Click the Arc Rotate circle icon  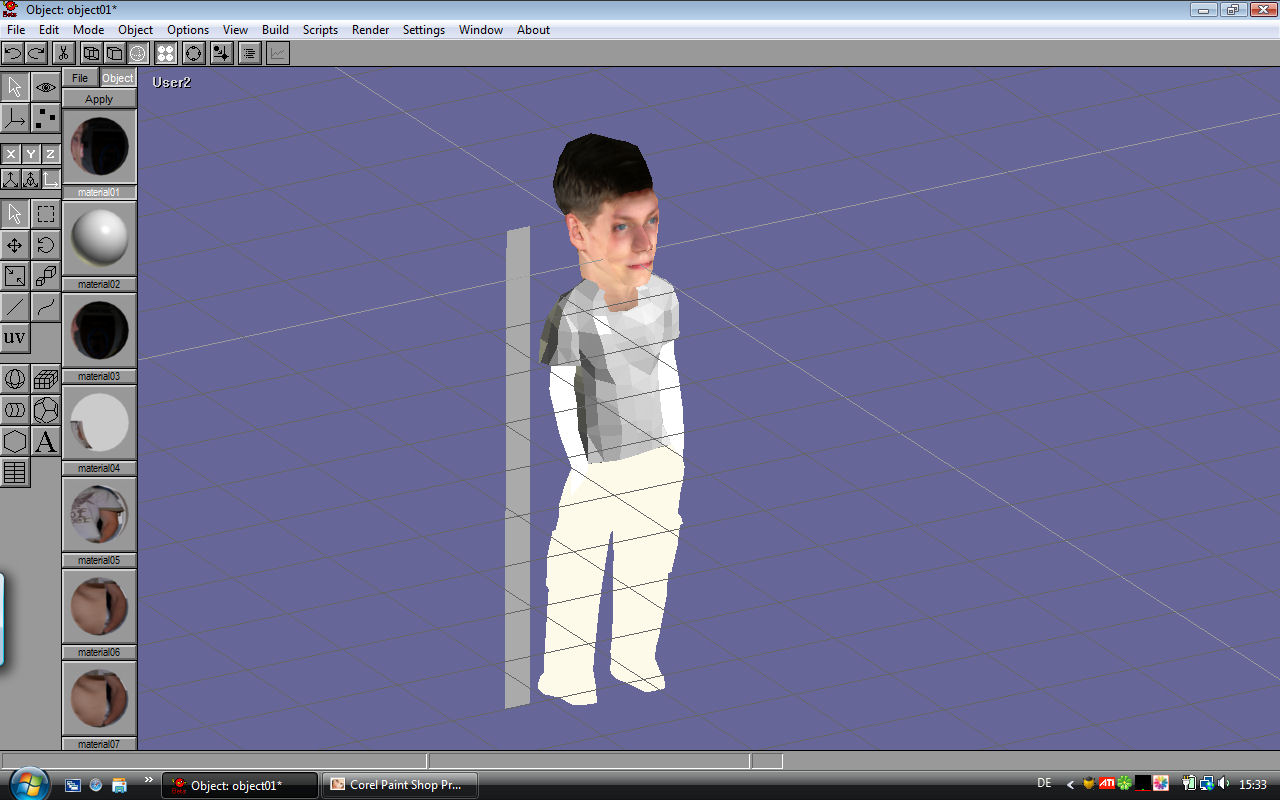(194, 53)
